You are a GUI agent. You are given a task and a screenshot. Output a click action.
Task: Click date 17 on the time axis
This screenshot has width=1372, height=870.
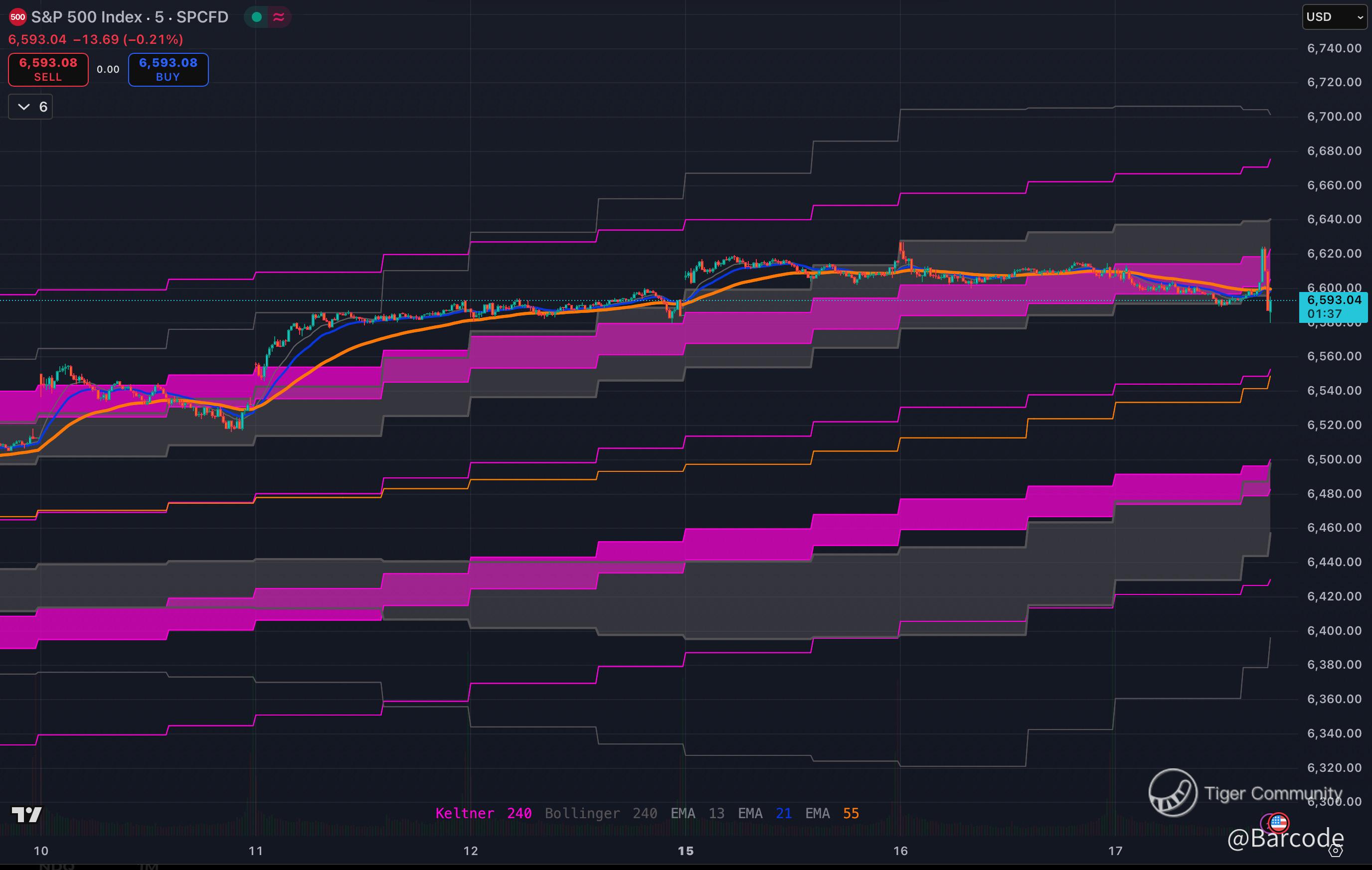point(1115,851)
